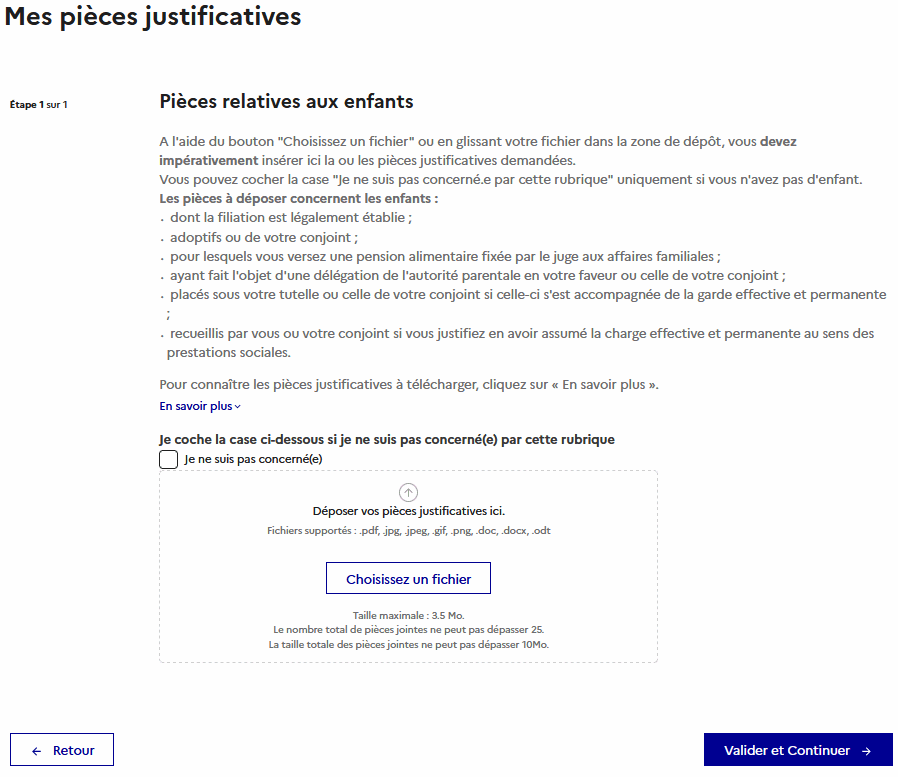
Task: Click the "Mes pièces justificatives" page title
Action: click(152, 17)
